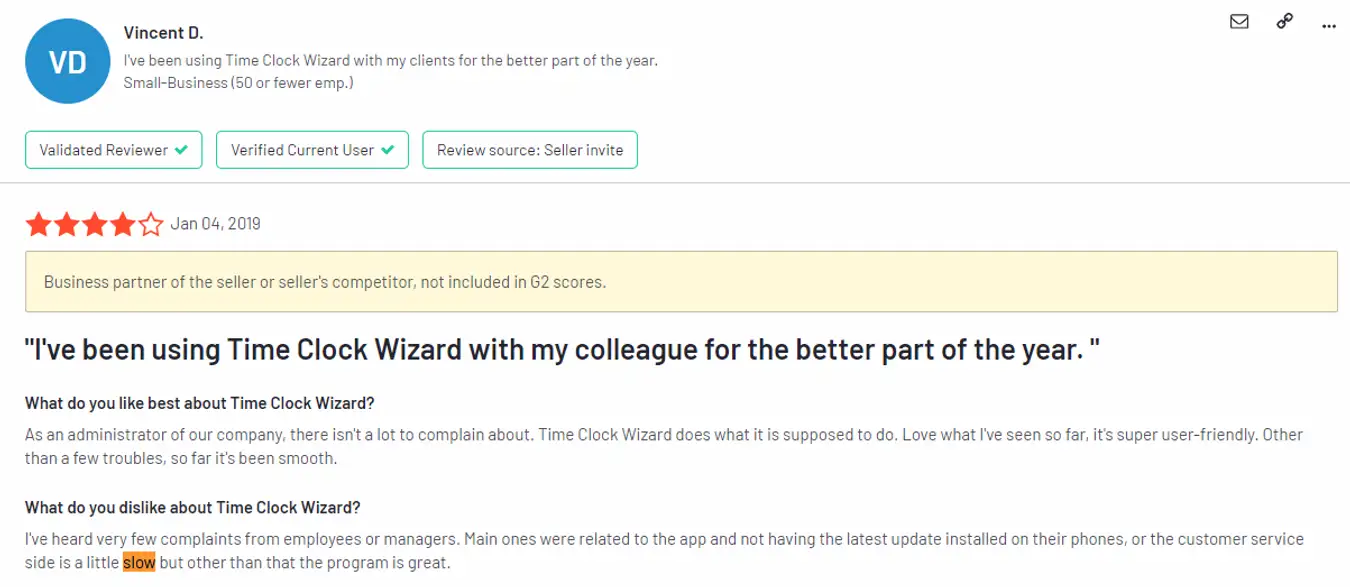Open Vincent D.'s reviewer profile

pyautogui.click(x=163, y=32)
